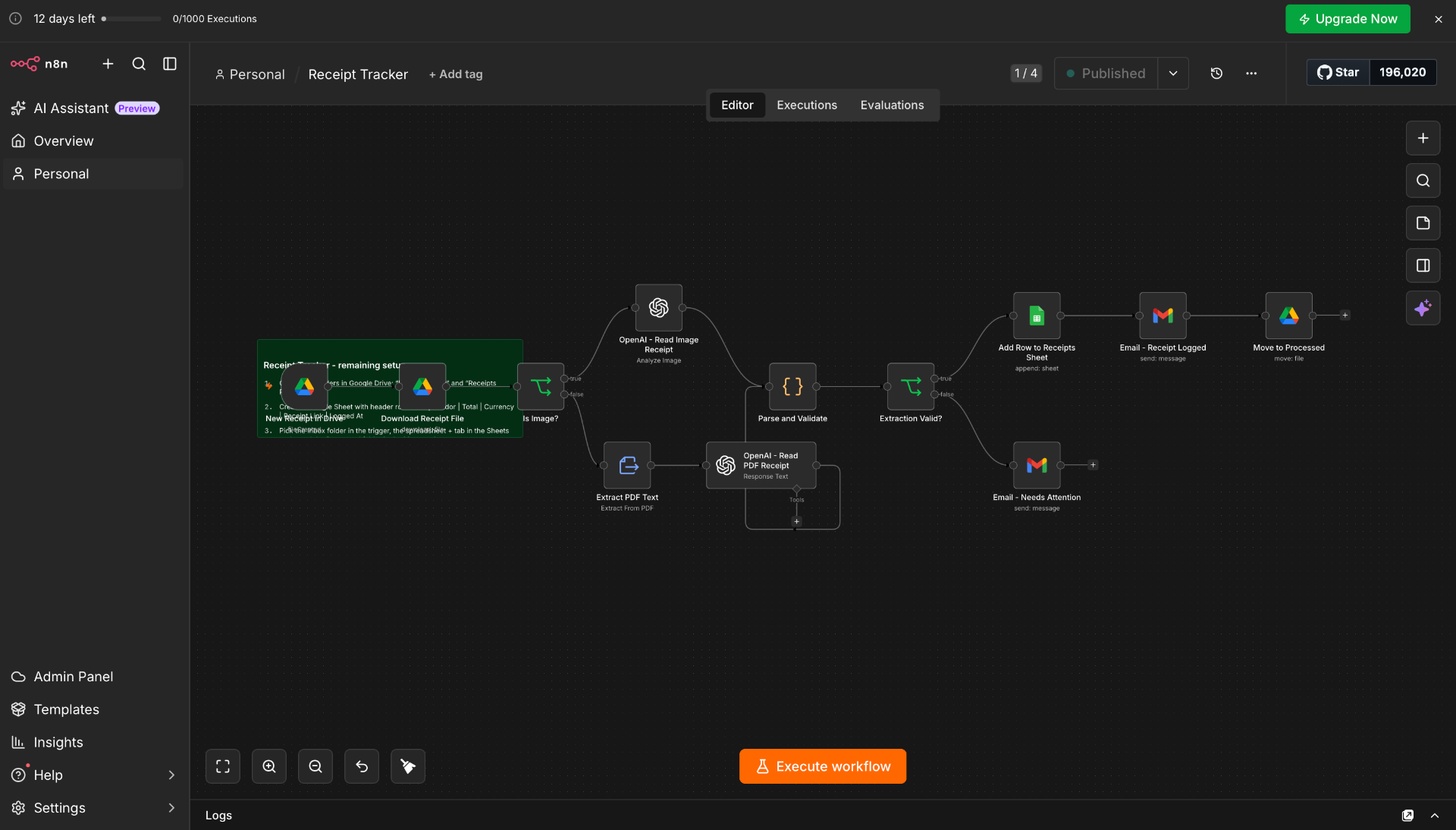Image resolution: width=1456 pixels, height=830 pixels.
Task: Collapse the sidebar panel icon
Action: tap(170, 64)
